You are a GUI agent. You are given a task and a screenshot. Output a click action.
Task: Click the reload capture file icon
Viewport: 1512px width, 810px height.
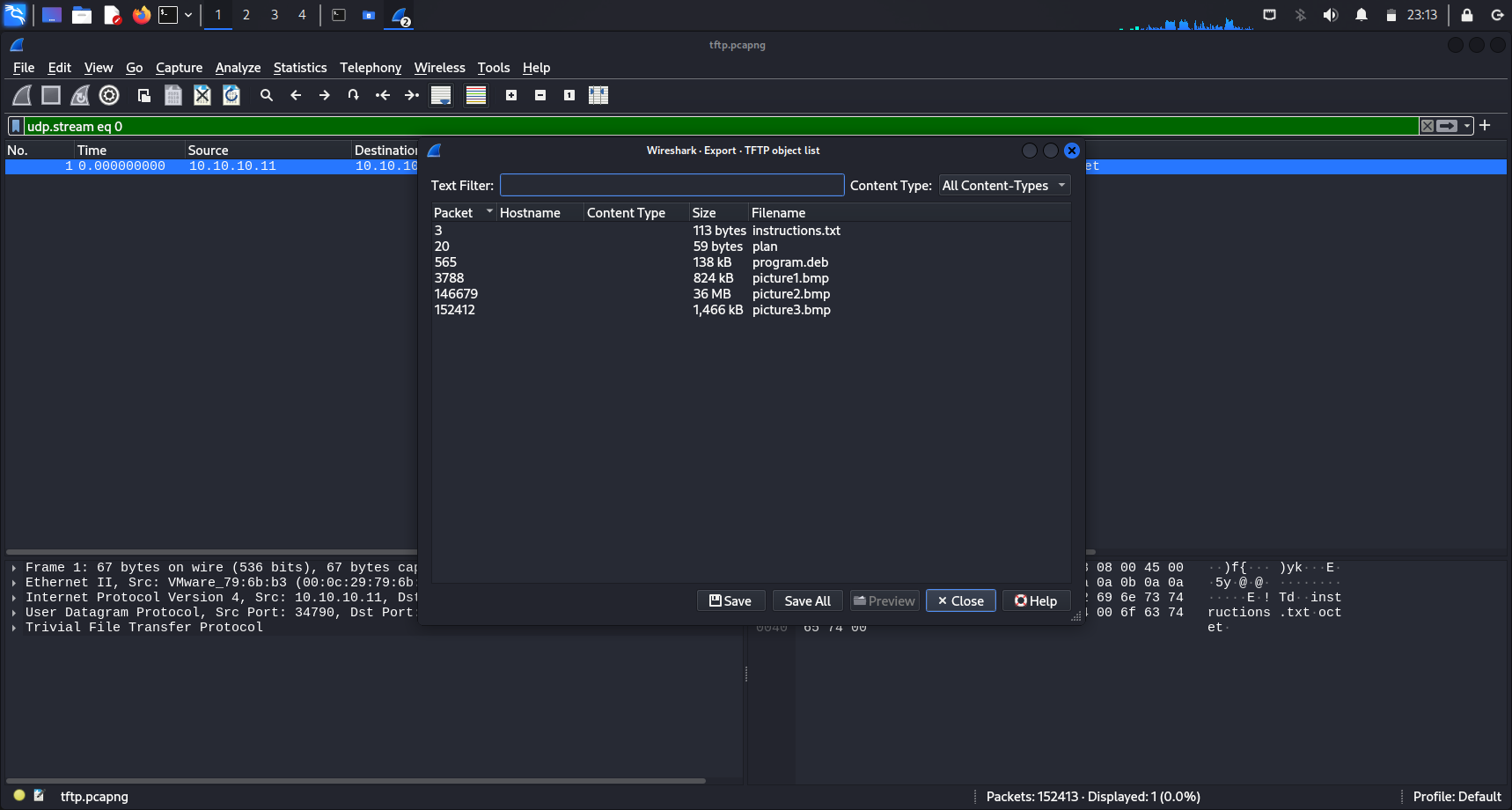231,95
